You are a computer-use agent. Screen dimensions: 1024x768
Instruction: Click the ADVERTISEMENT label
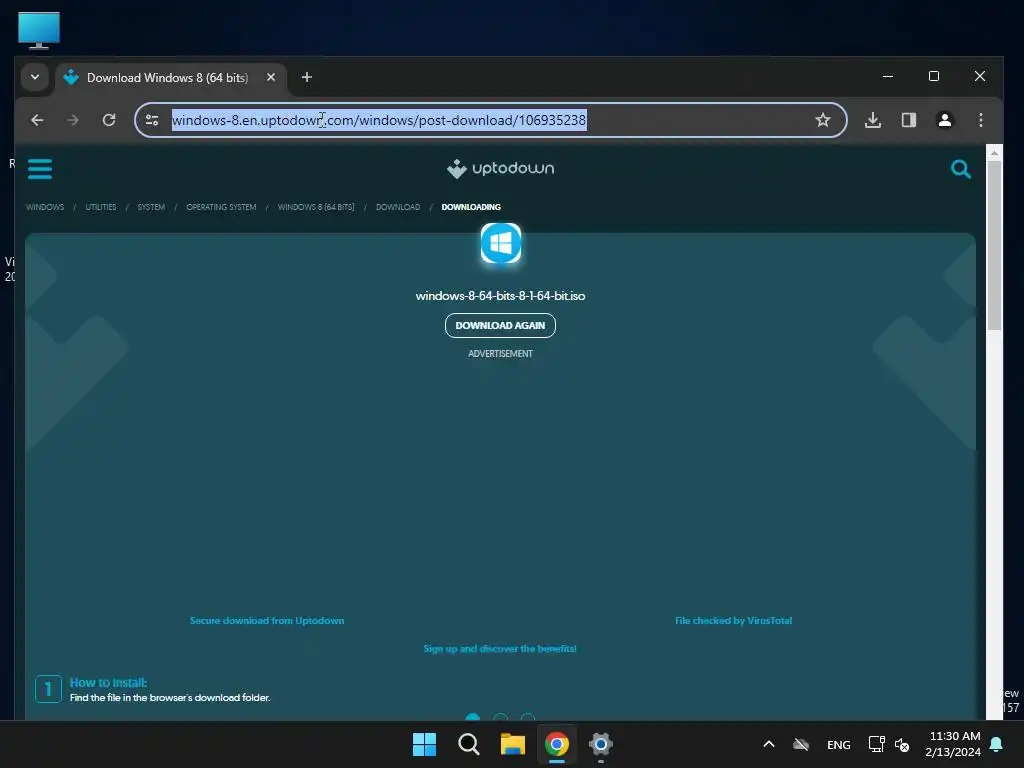500,353
